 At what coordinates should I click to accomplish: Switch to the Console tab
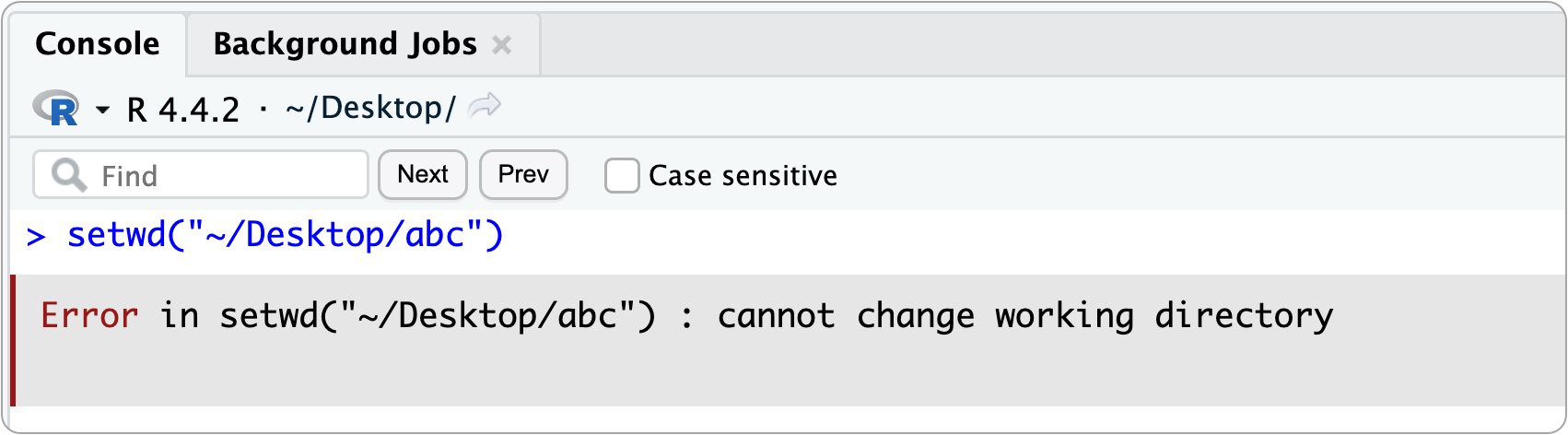97,44
